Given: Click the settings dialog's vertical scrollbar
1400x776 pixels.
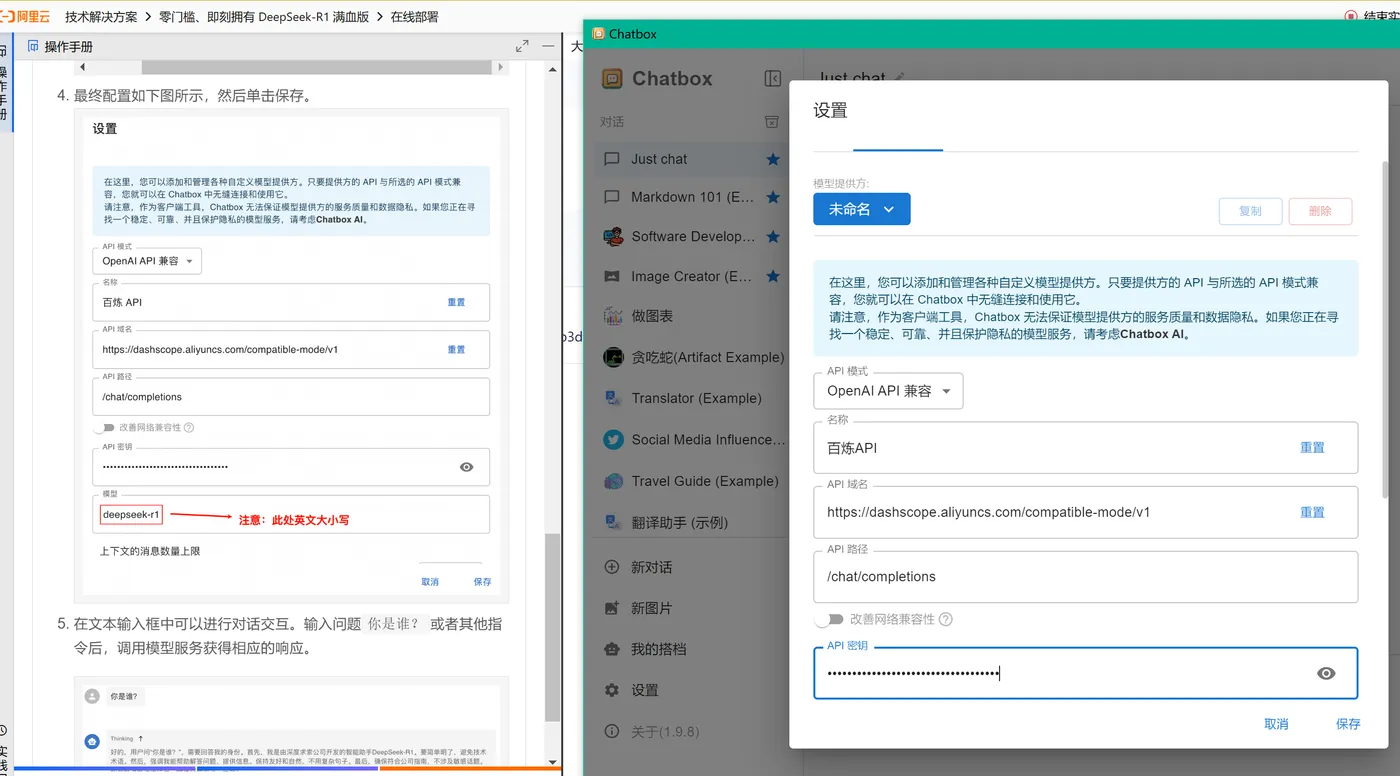Looking at the screenshot, I should pyautogui.click(x=1385, y=330).
